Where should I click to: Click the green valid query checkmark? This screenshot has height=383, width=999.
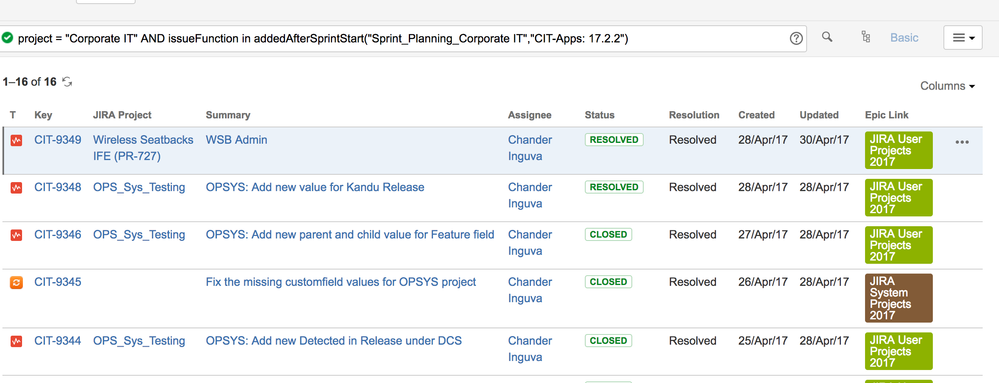[7, 38]
